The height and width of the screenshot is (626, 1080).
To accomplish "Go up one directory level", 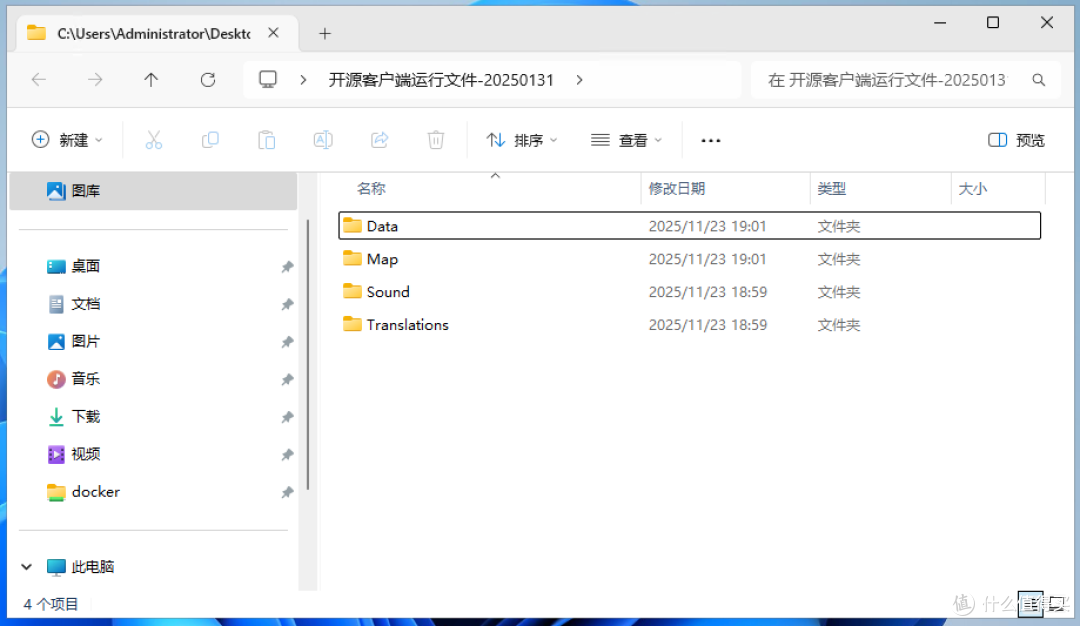I will tap(151, 80).
